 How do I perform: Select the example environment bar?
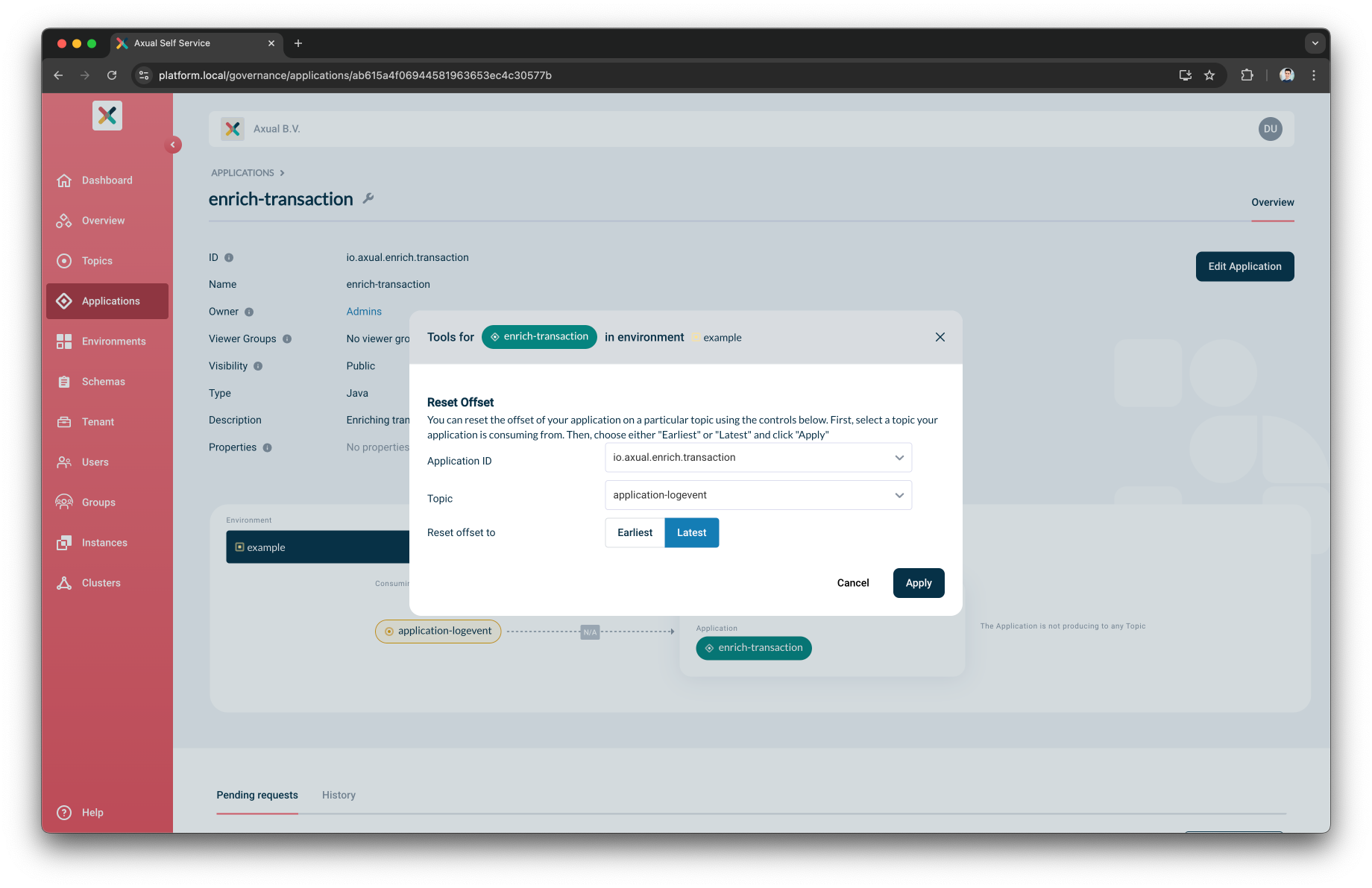(318, 547)
